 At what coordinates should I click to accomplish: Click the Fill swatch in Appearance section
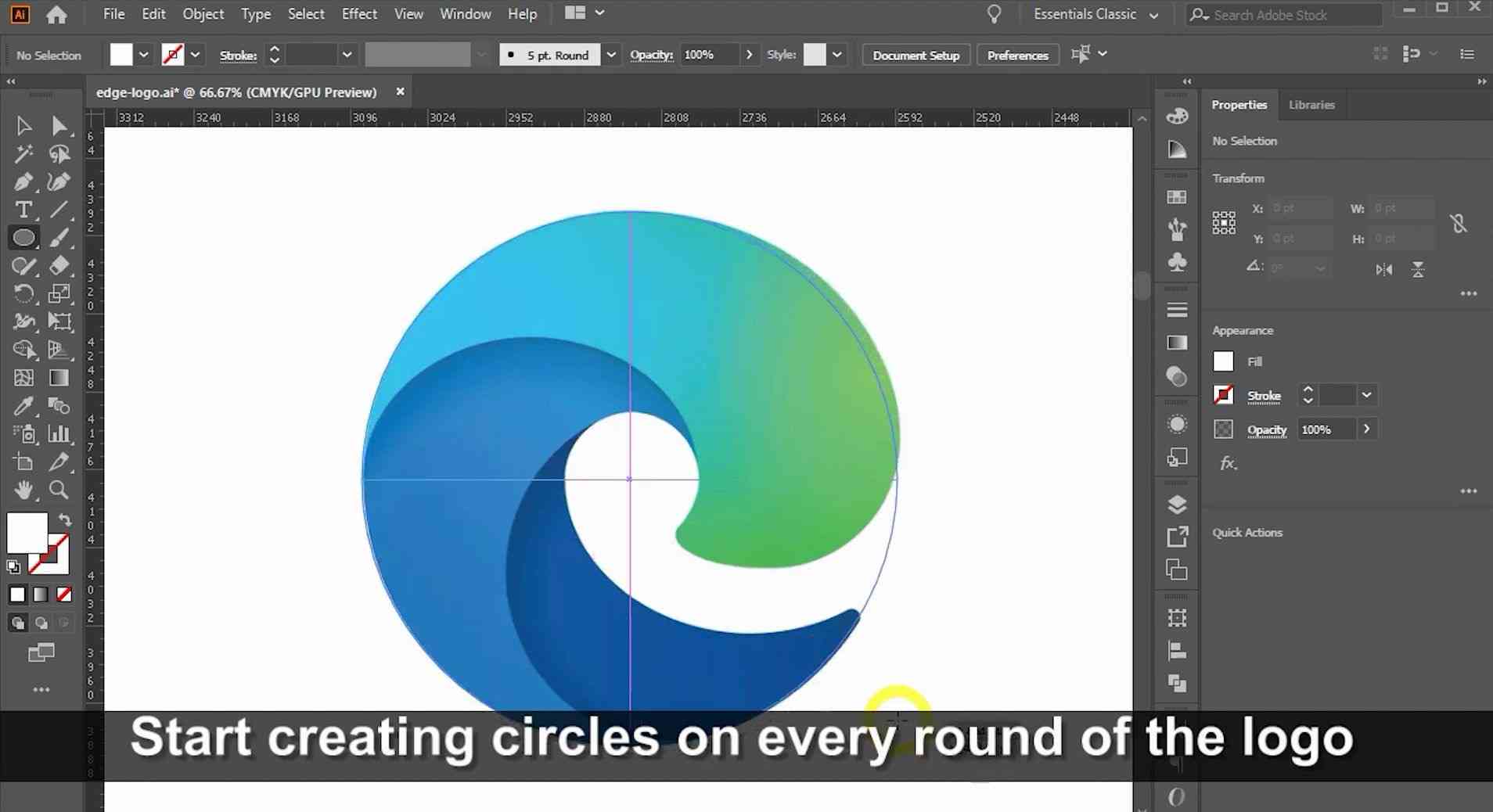click(1223, 361)
